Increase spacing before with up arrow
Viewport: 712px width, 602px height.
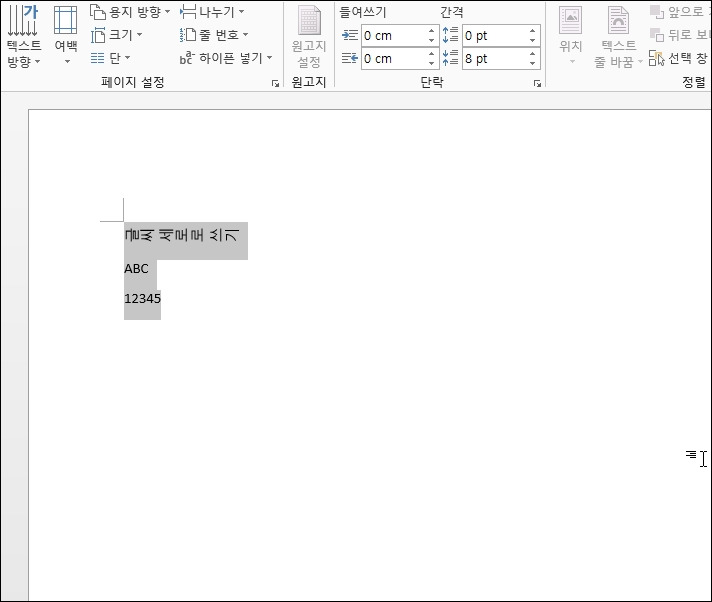coord(533,30)
